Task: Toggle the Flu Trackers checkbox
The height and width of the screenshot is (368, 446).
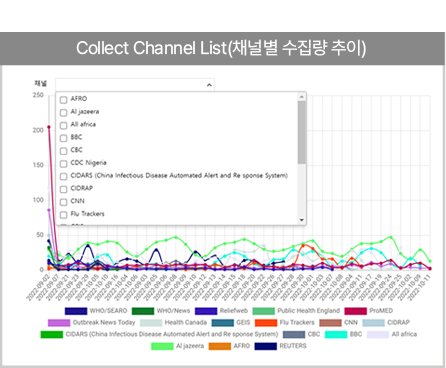Action: 63,215
